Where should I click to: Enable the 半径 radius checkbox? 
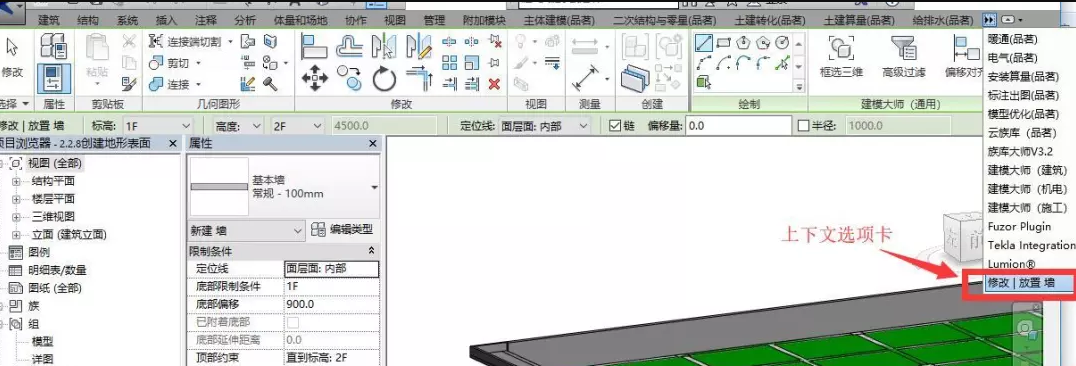click(x=804, y=126)
